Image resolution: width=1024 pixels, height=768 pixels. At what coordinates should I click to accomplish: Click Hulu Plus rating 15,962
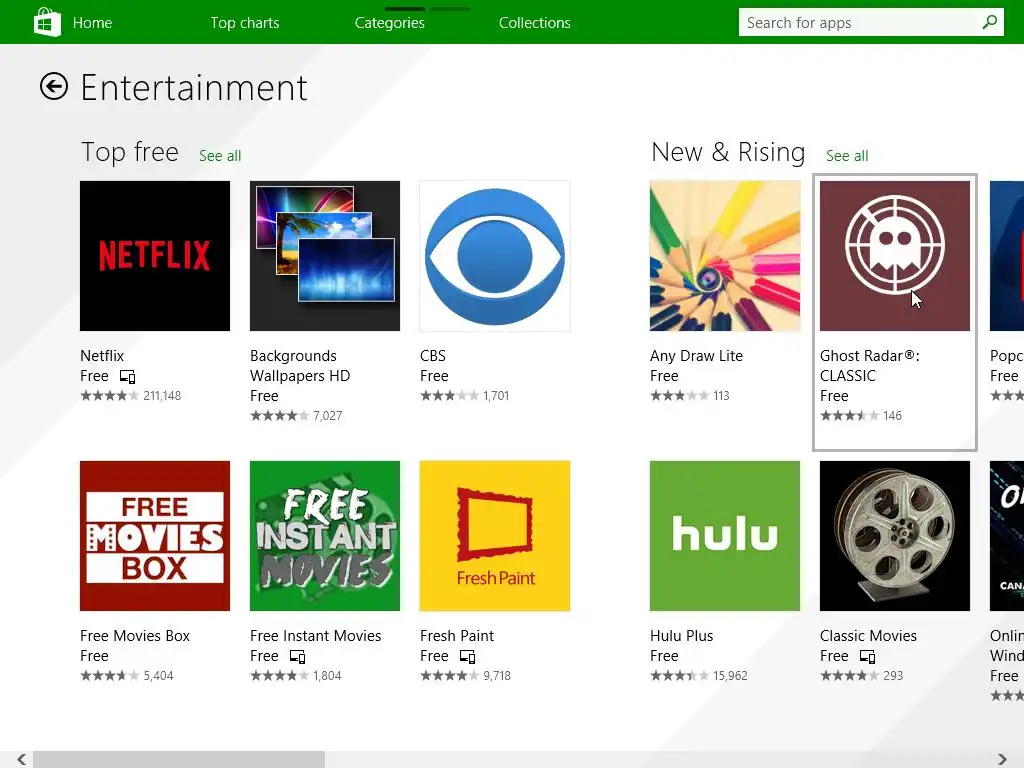(x=699, y=676)
